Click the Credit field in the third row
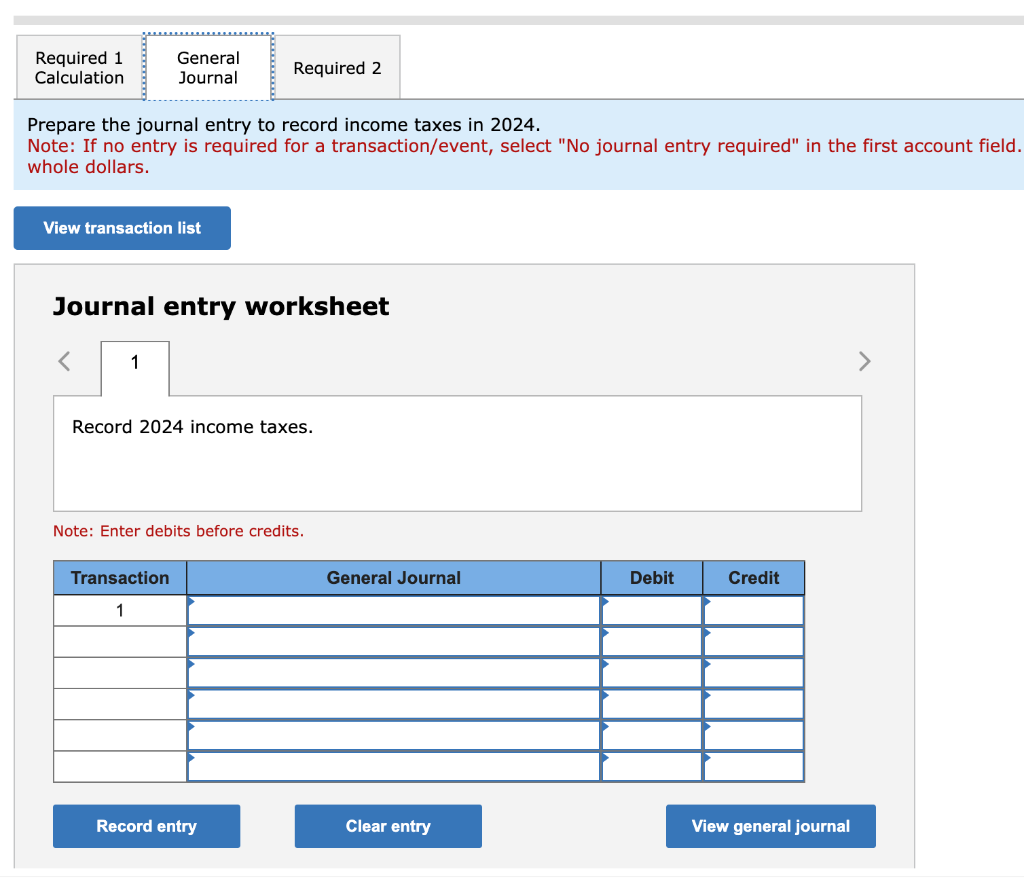The image size is (1024, 884). (754, 673)
